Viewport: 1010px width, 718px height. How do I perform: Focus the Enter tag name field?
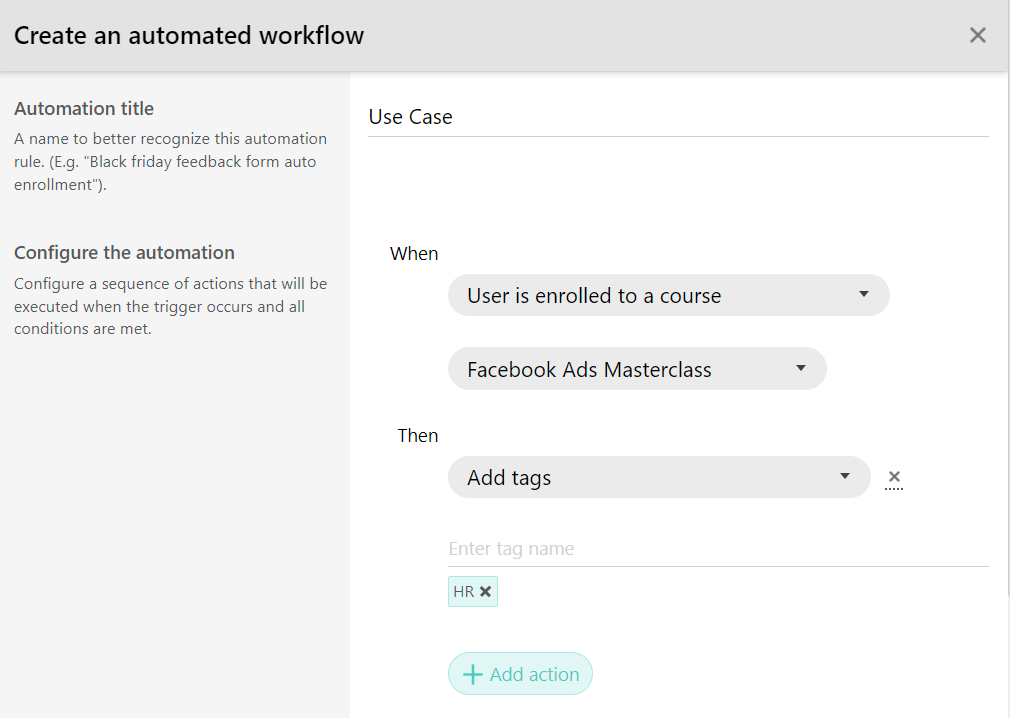tap(717, 549)
